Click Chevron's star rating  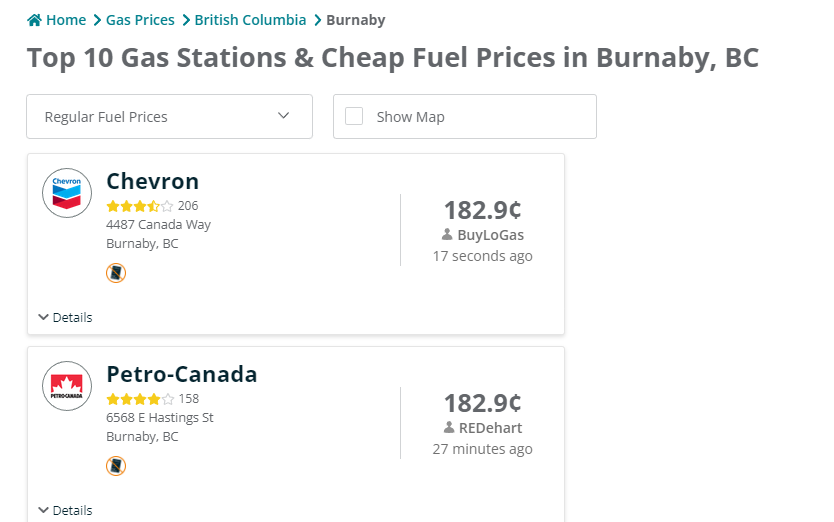coord(140,206)
